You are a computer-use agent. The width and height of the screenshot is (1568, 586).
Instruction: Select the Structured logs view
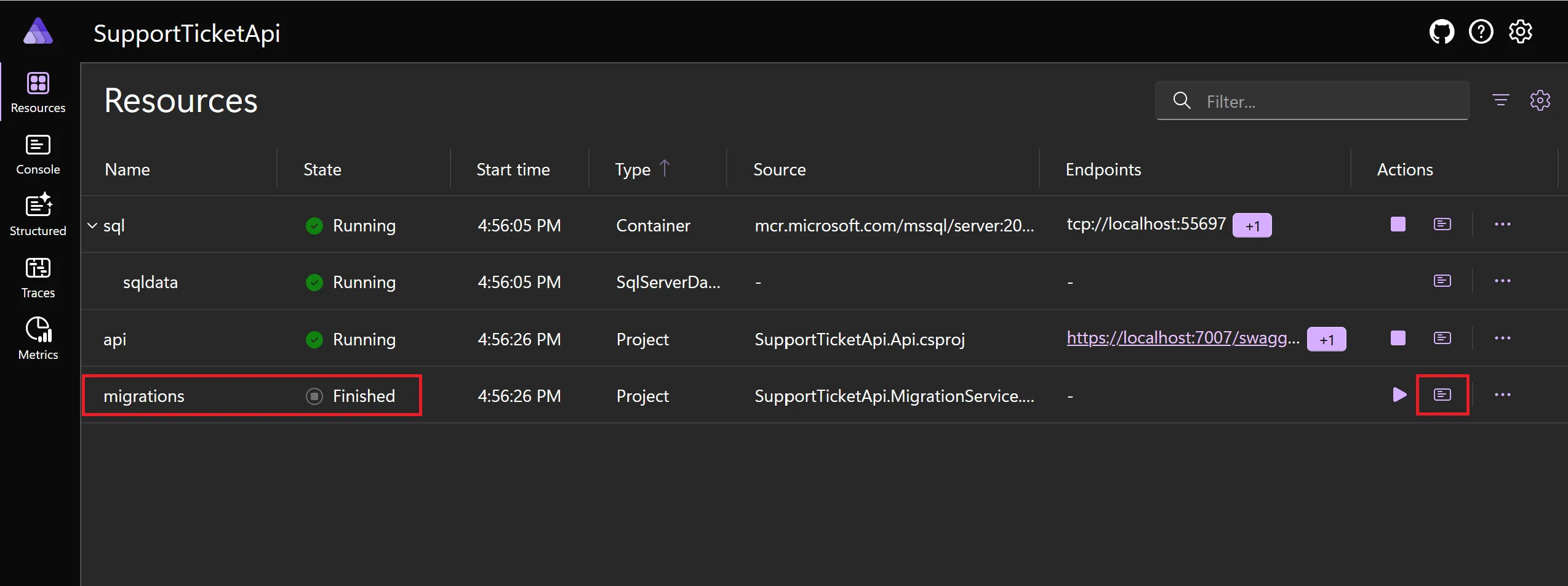(x=38, y=214)
